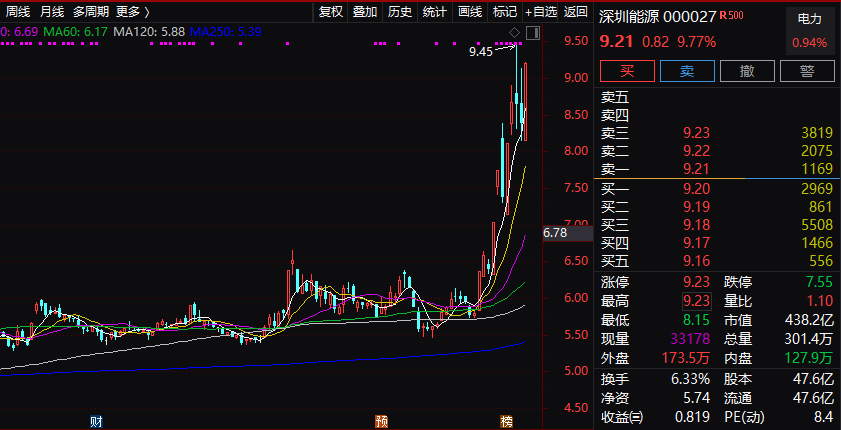Viewport: 841px width, 430px height.
Task: Click 买三 price 9.18
Action: coord(696,225)
